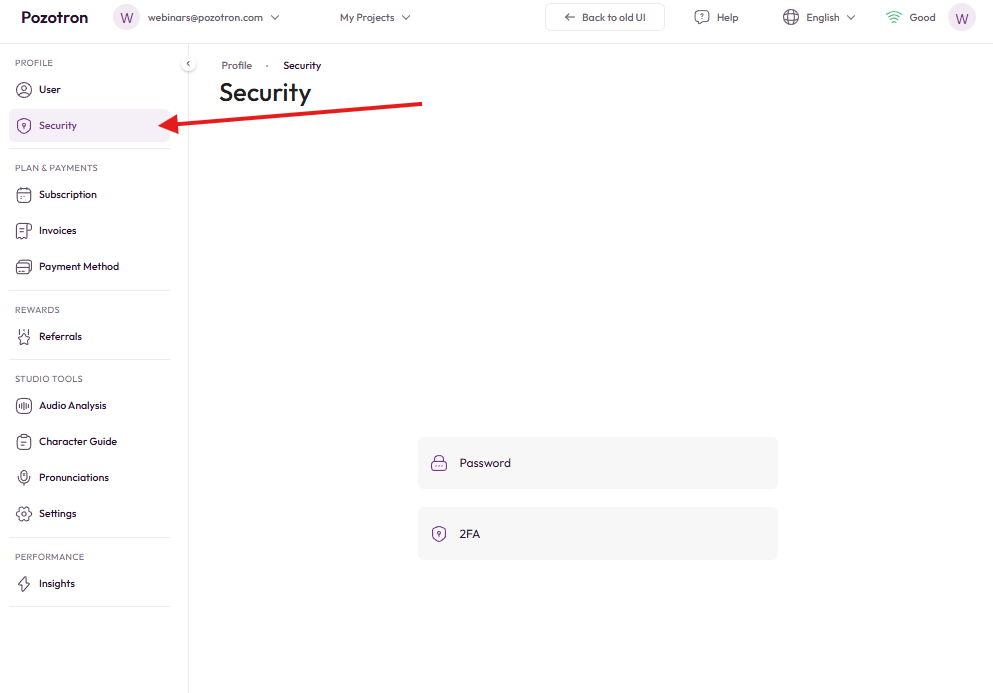Click the Invoices receipt icon
Screen dimensions: 993x693
point(24,231)
